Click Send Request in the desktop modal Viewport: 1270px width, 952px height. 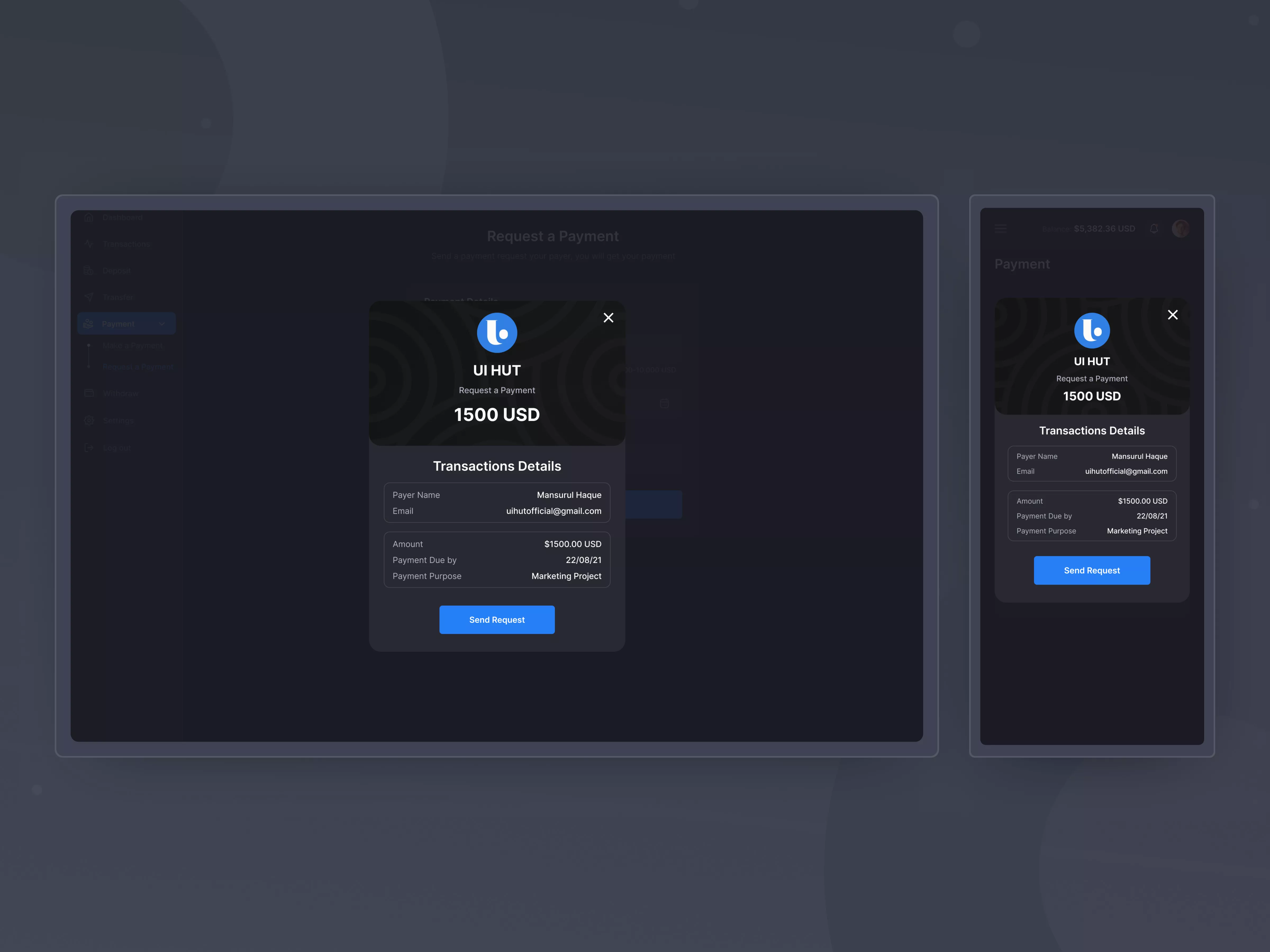click(x=497, y=620)
